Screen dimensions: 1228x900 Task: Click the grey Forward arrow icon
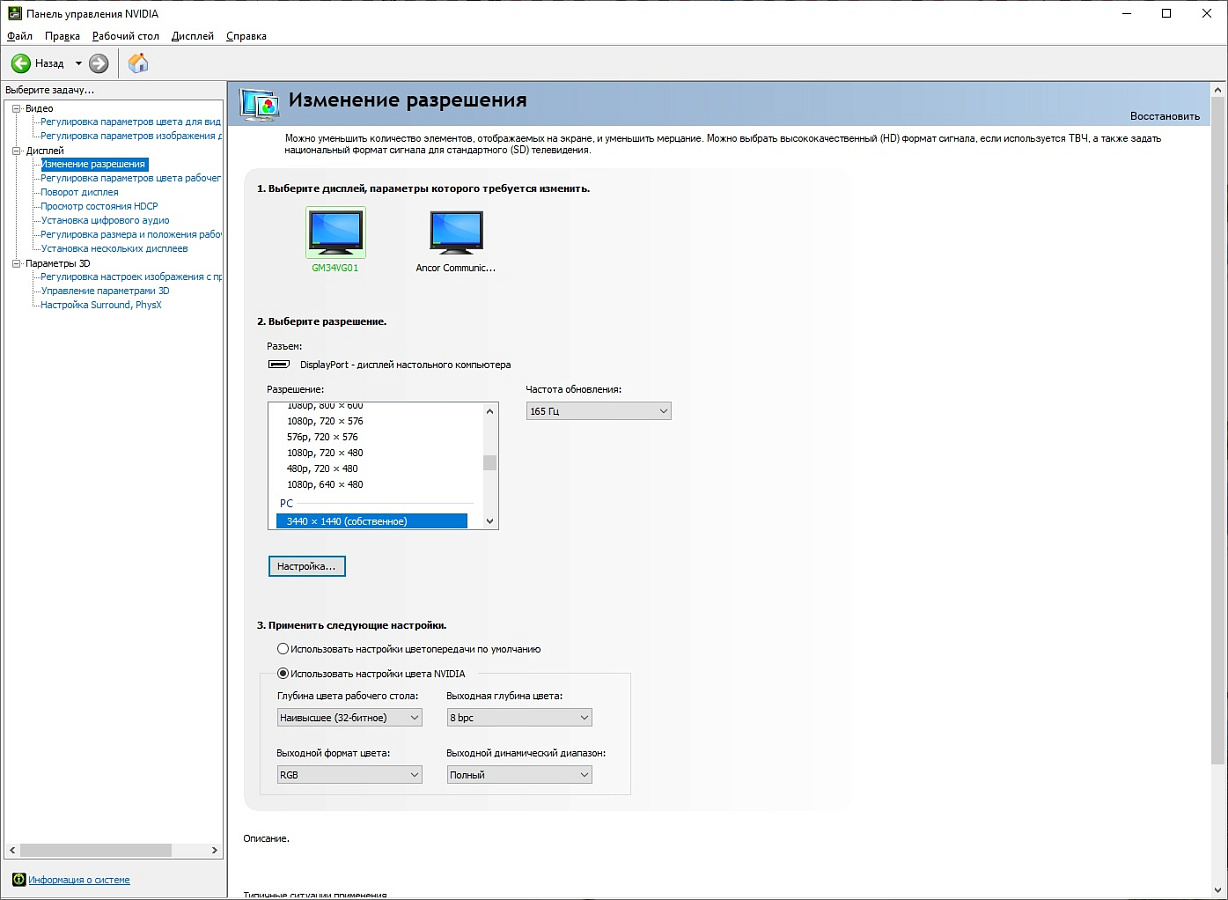pyautogui.click(x=98, y=63)
